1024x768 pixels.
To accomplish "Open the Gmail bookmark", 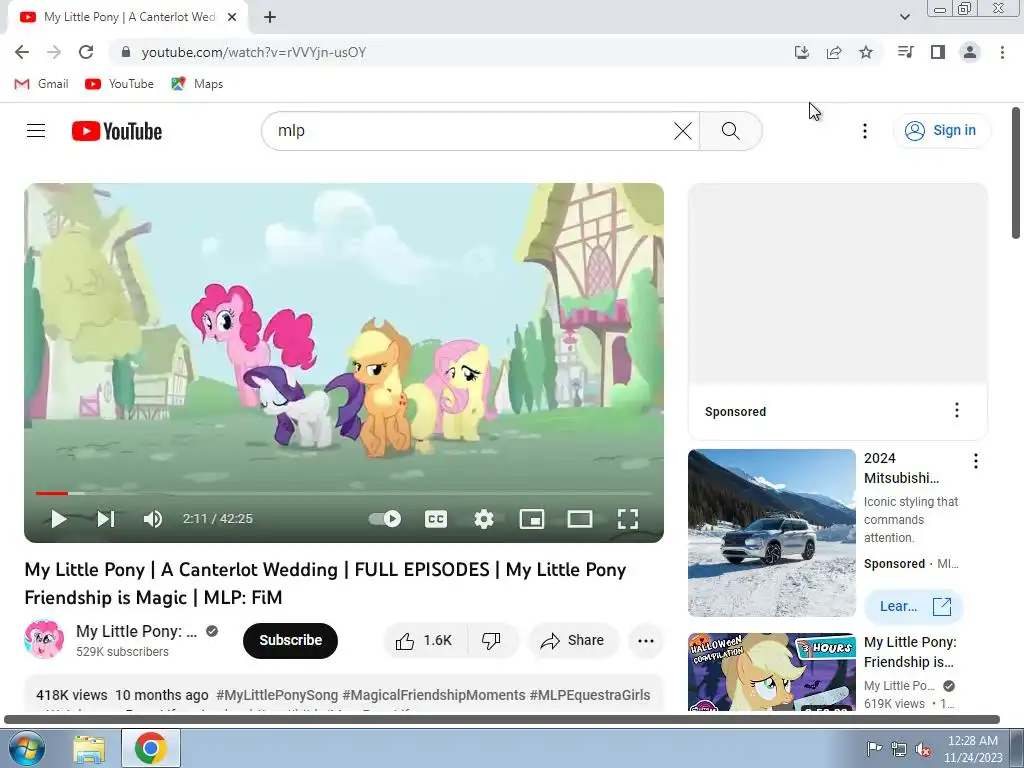I will [x=41, y=84].
